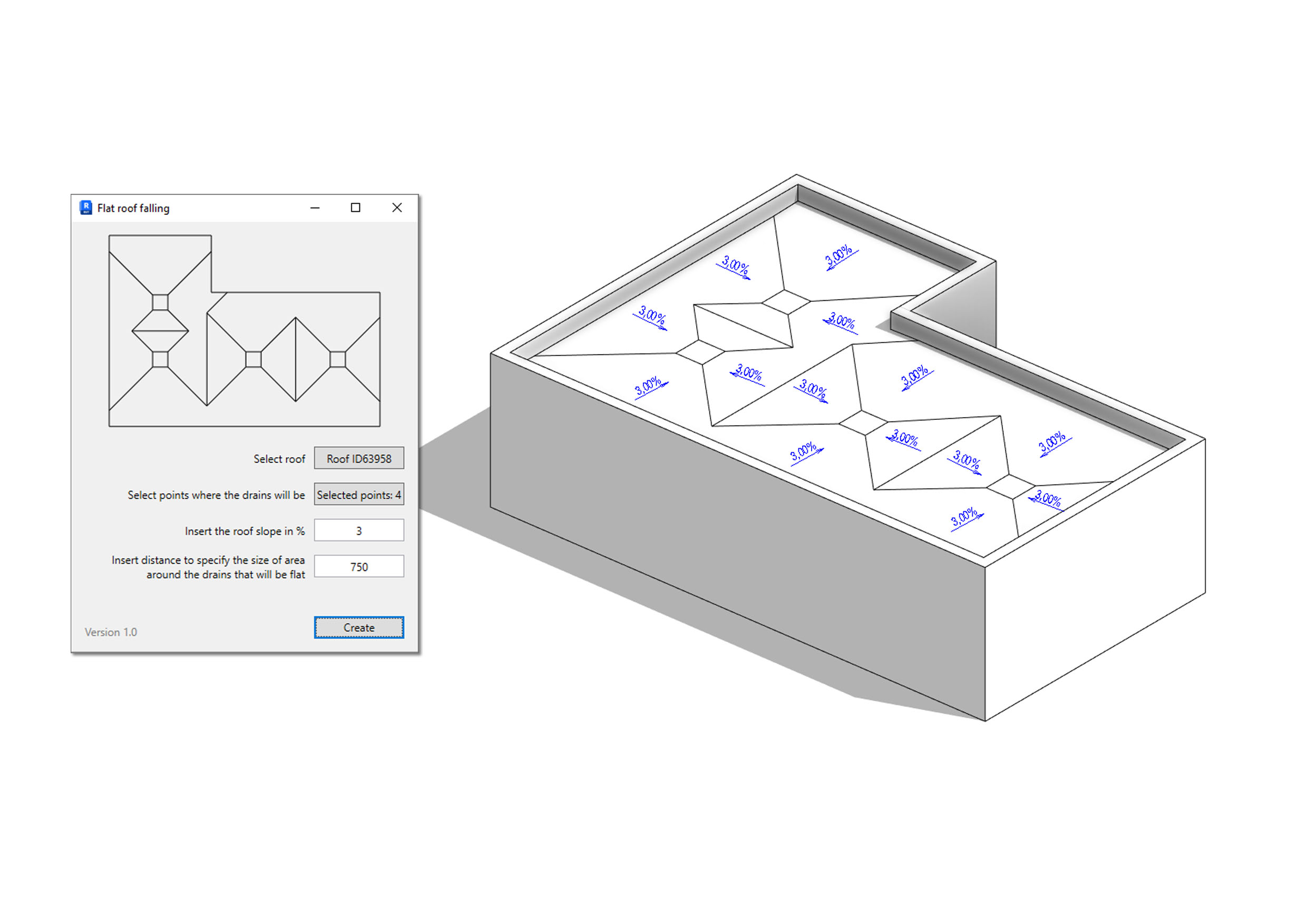Click the lower-left drain square in roof preview

(161, 360)
